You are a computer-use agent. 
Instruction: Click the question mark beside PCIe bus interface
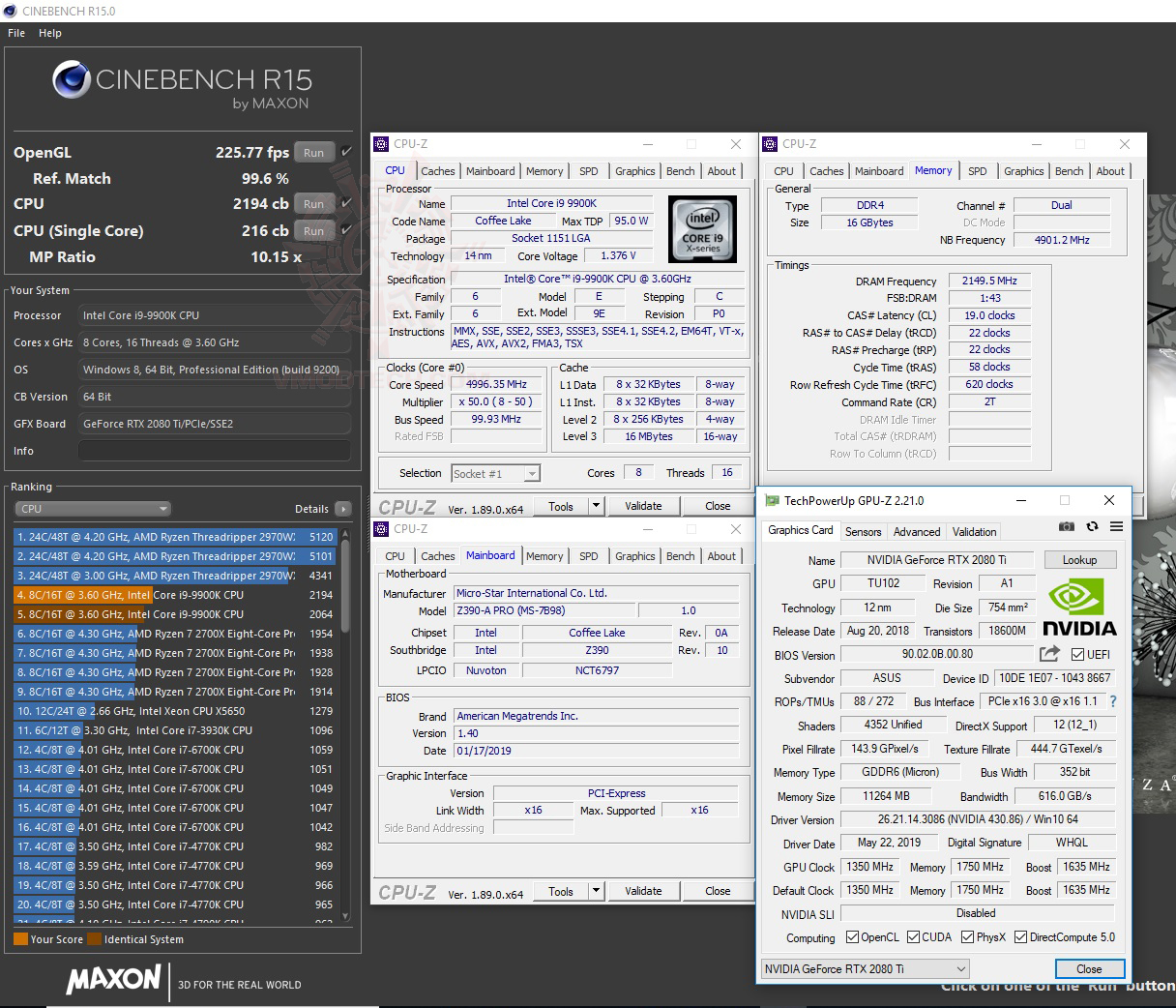point(1114,701)
